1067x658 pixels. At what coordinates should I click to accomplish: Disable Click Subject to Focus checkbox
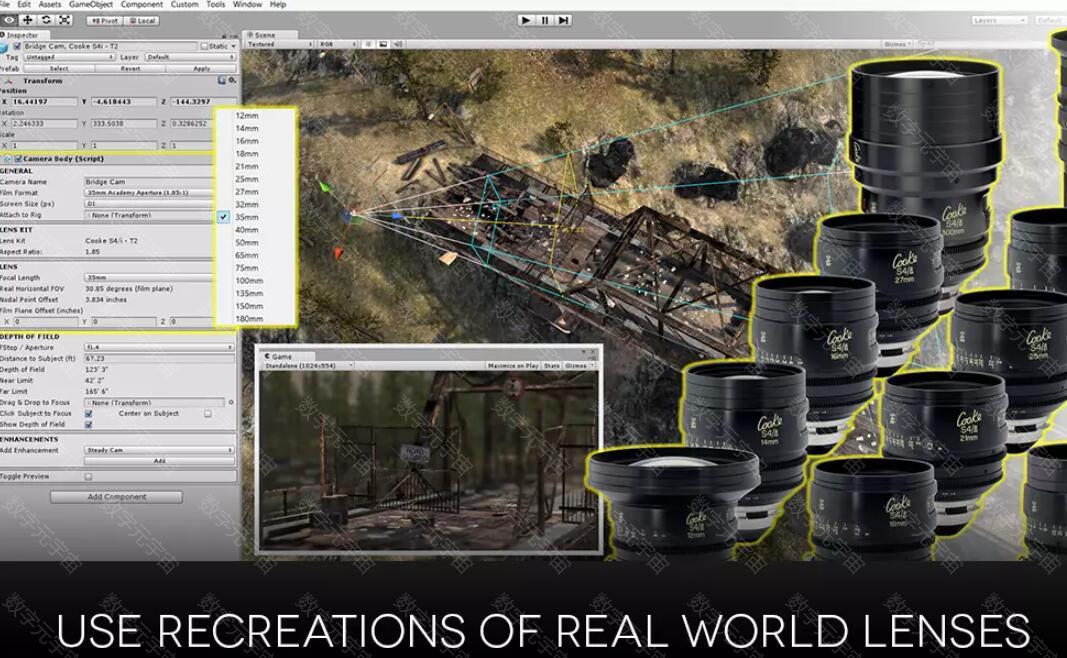click(88, 413)
